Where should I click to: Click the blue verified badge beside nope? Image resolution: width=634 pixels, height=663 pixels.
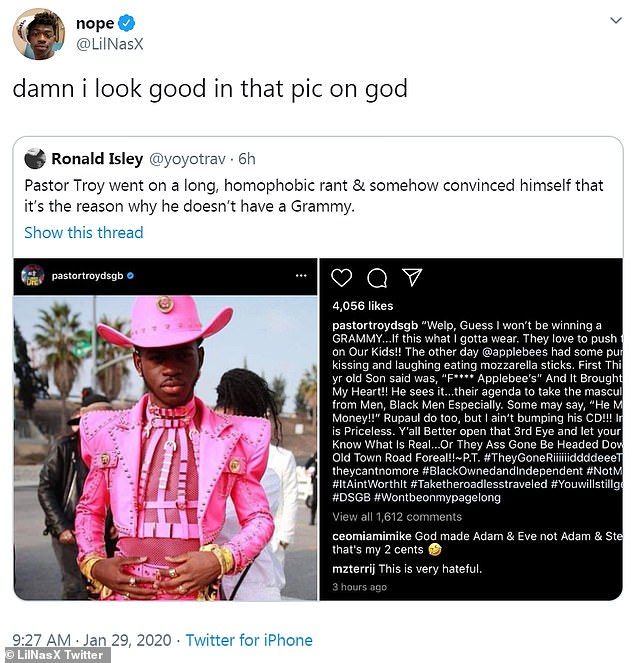pos(126,23)
